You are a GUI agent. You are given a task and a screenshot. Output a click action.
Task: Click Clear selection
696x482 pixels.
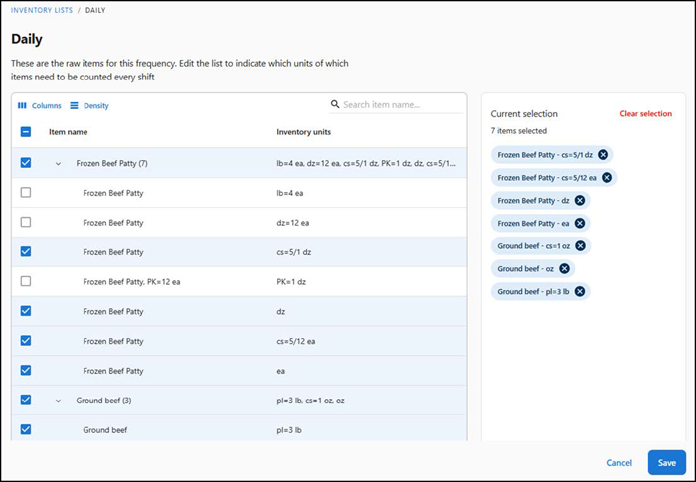coord(645,114)
